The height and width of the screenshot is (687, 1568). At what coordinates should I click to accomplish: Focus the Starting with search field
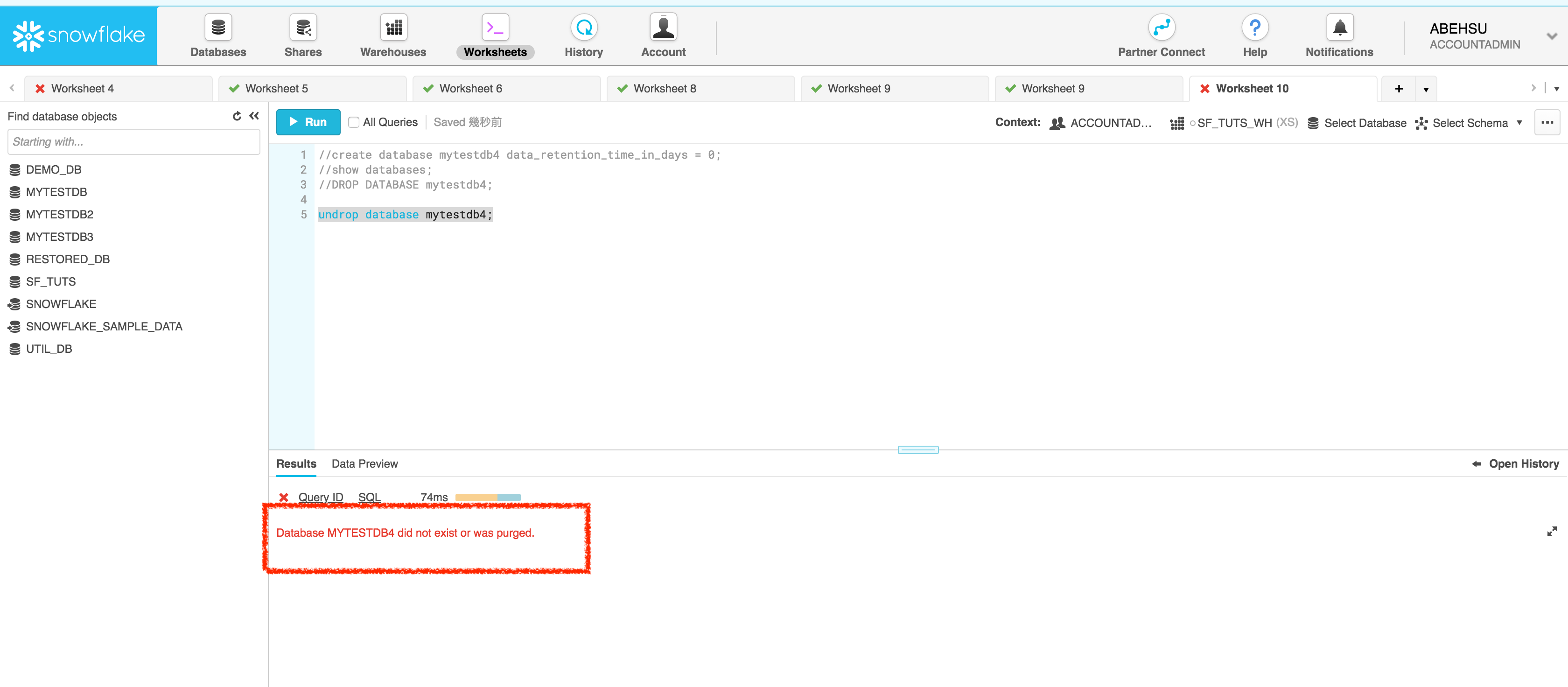pos(133,142)
